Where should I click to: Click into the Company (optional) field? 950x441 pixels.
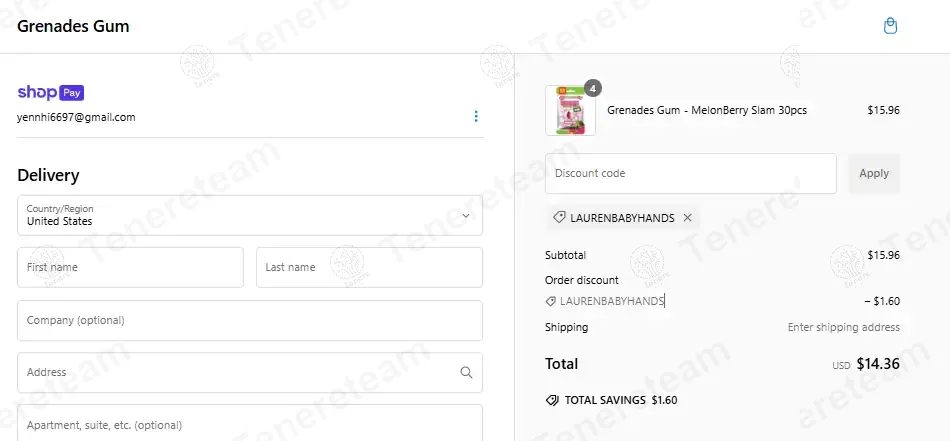(x=250, y=320)
